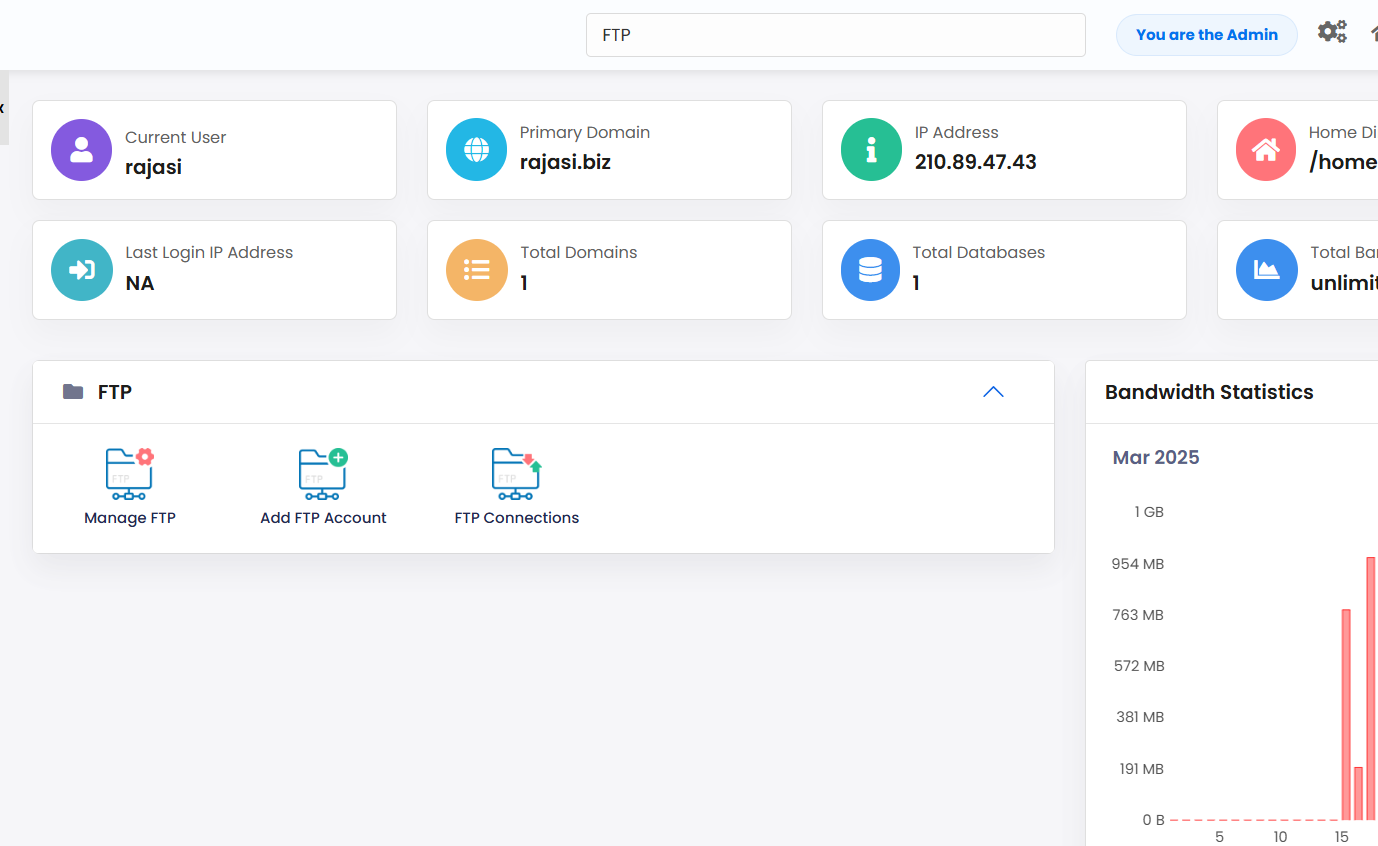Click the Total Databases icon

click(871, 270)
